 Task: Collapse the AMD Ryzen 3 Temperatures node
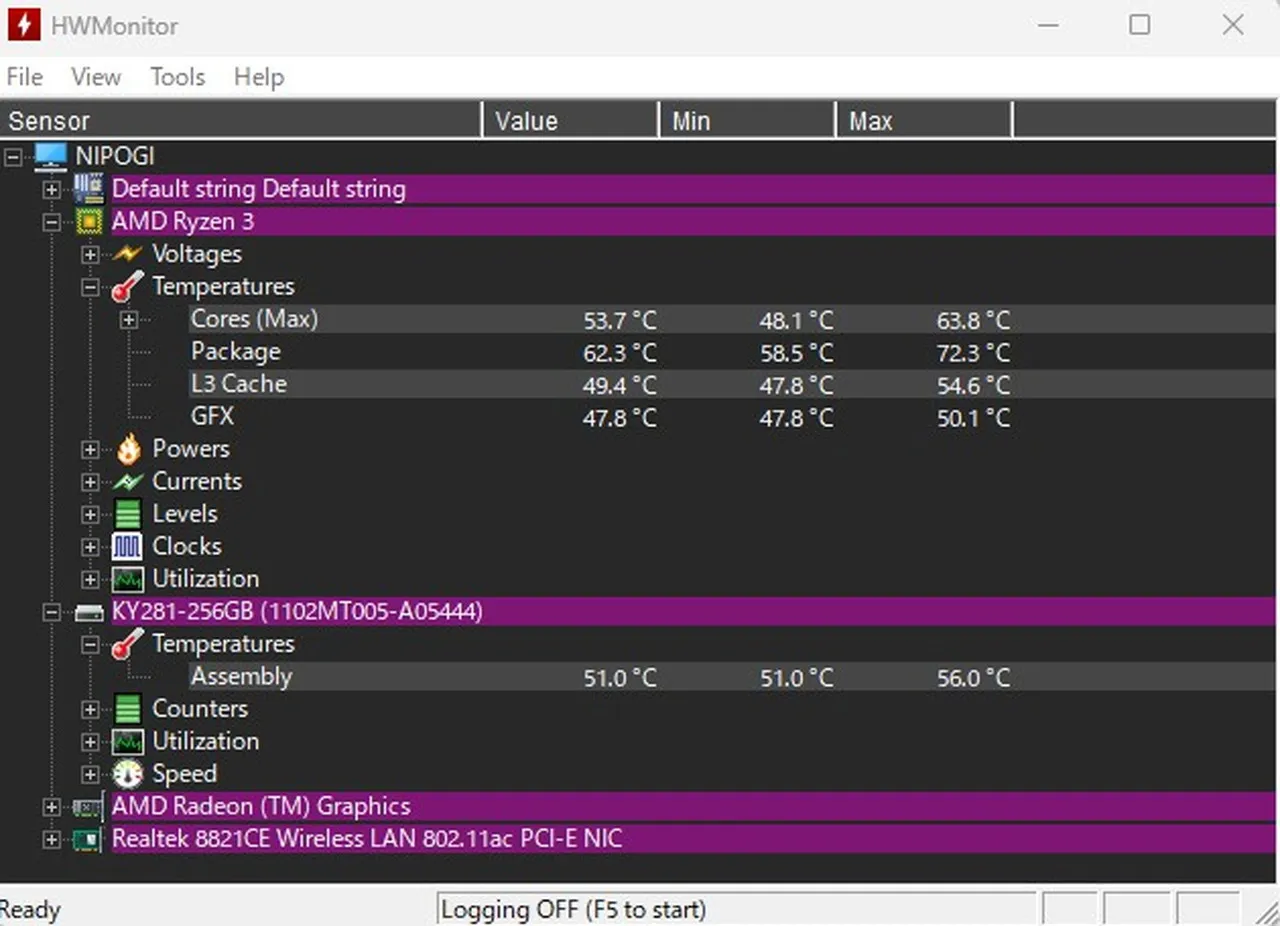pyautogui.click(x=91, y=287)
